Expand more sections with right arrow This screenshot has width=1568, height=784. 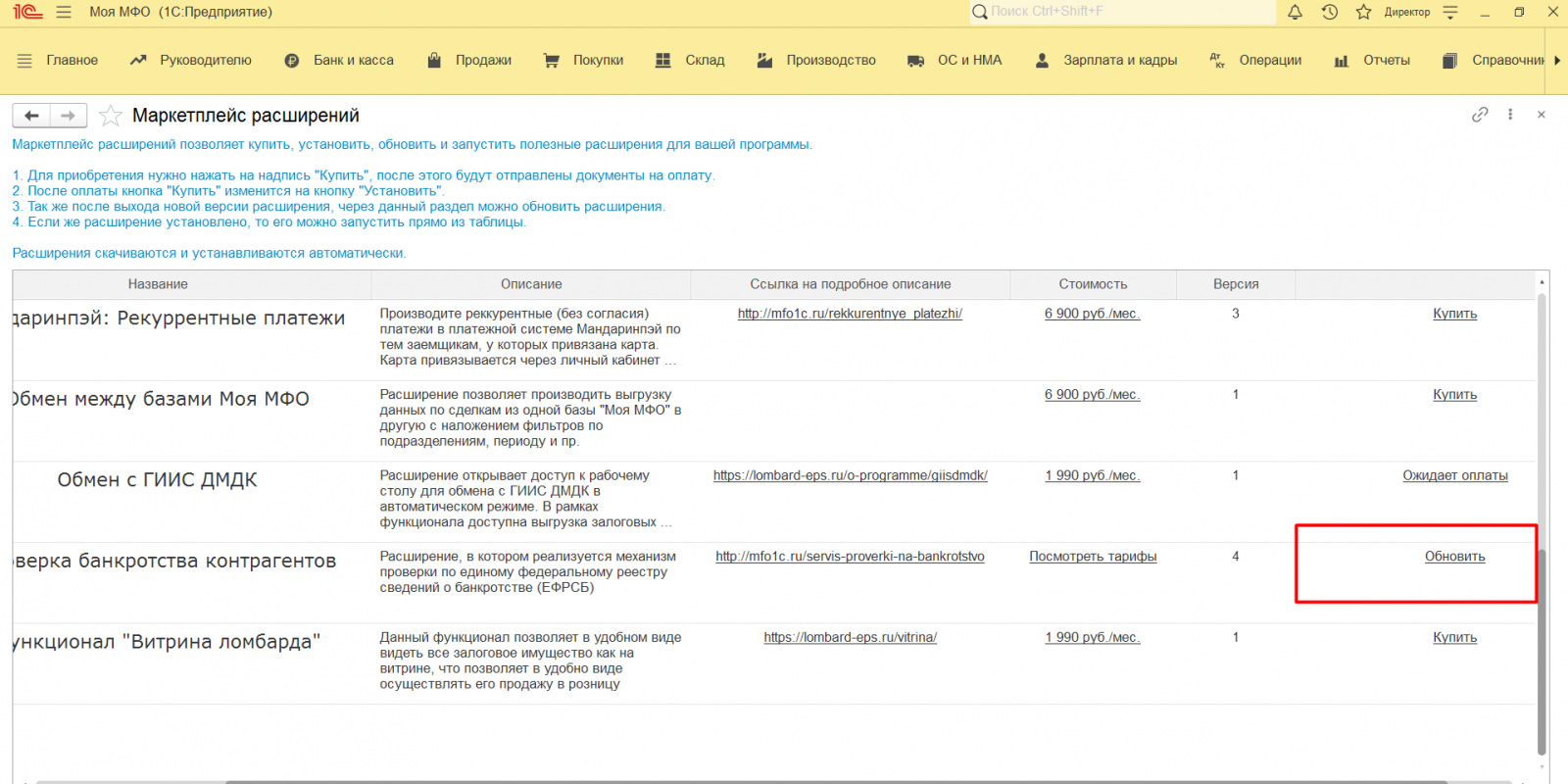1557,61
